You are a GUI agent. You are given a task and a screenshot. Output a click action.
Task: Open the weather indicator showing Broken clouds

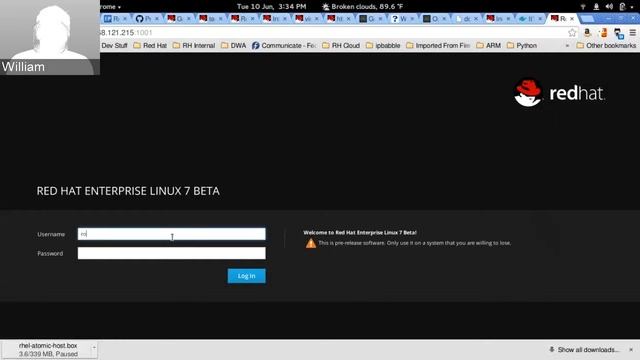(362, 7)
